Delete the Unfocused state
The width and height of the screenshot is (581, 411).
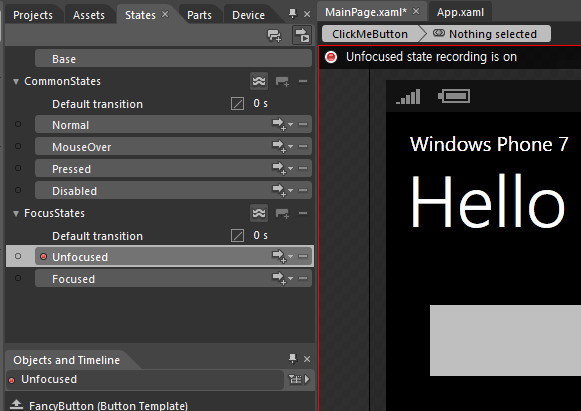click(303, 256)
